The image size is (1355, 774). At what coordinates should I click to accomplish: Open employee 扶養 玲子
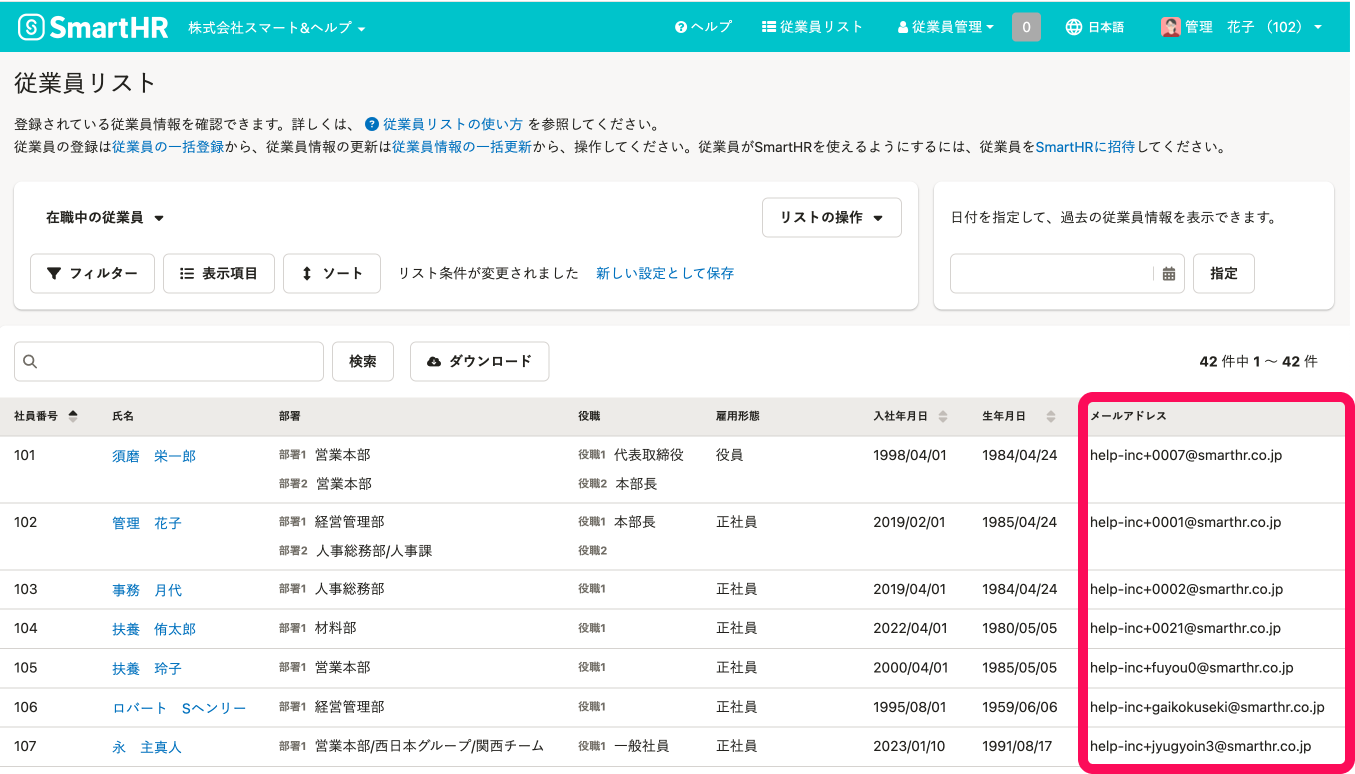pos(147,668)
